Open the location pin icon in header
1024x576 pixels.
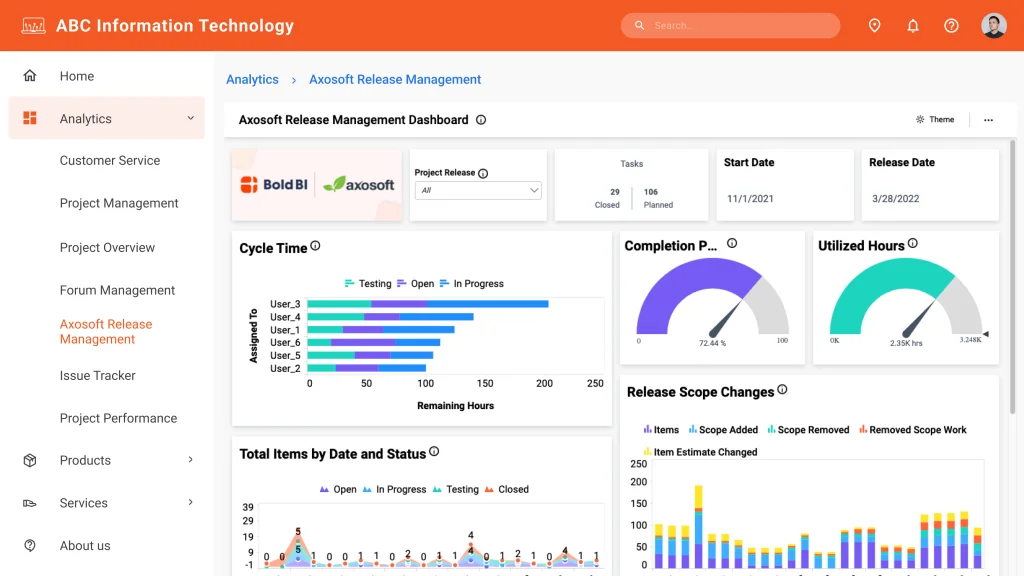(x=874, y=25)
